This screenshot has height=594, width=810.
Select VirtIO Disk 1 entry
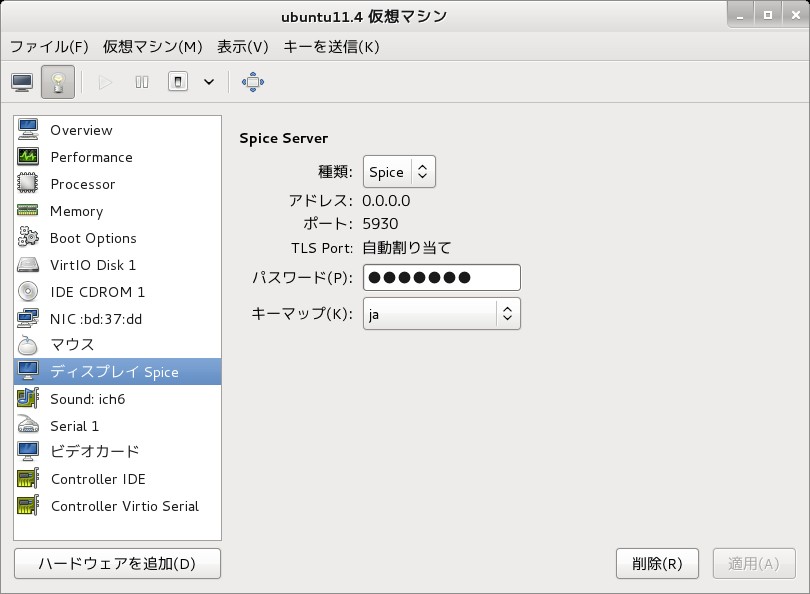point(118,264)
